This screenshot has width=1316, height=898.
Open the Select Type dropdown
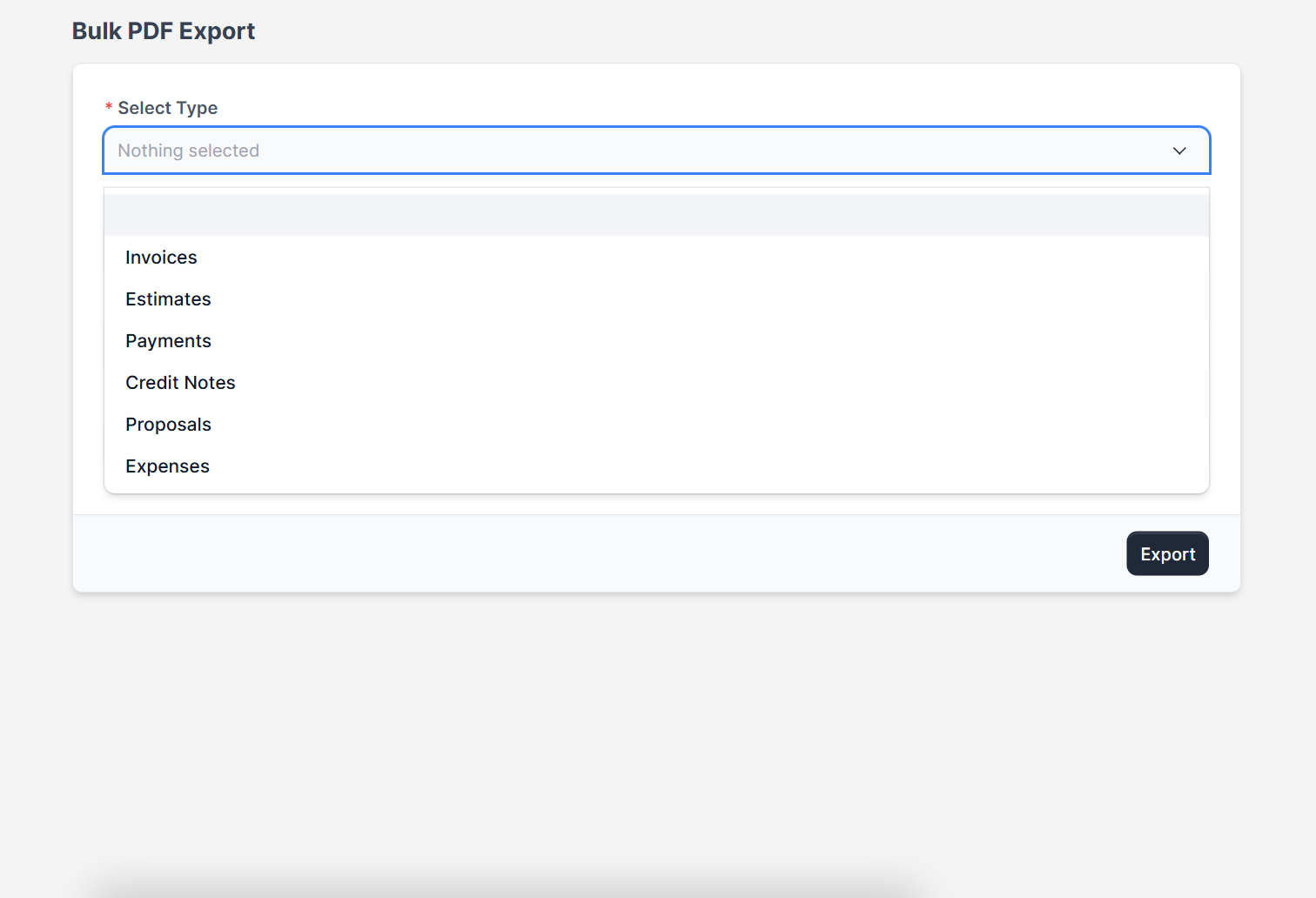(x=656, y=151)
